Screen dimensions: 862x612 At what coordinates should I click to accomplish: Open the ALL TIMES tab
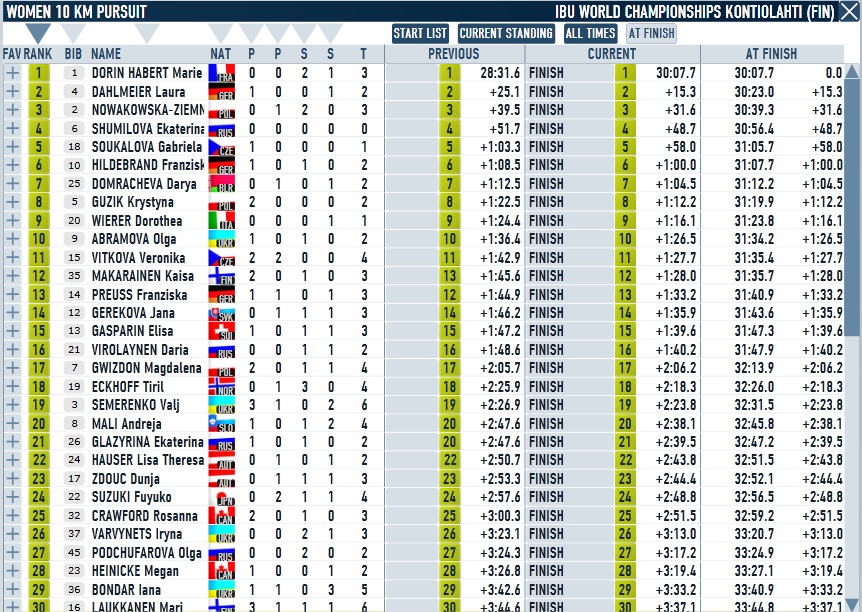590,34
